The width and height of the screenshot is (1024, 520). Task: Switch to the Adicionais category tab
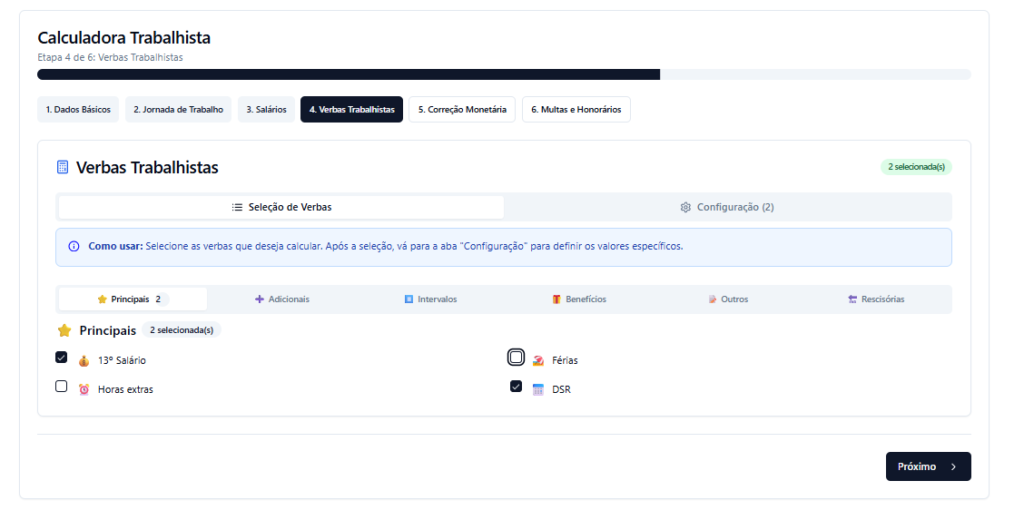pyautogui.click(x=282, y=299)
